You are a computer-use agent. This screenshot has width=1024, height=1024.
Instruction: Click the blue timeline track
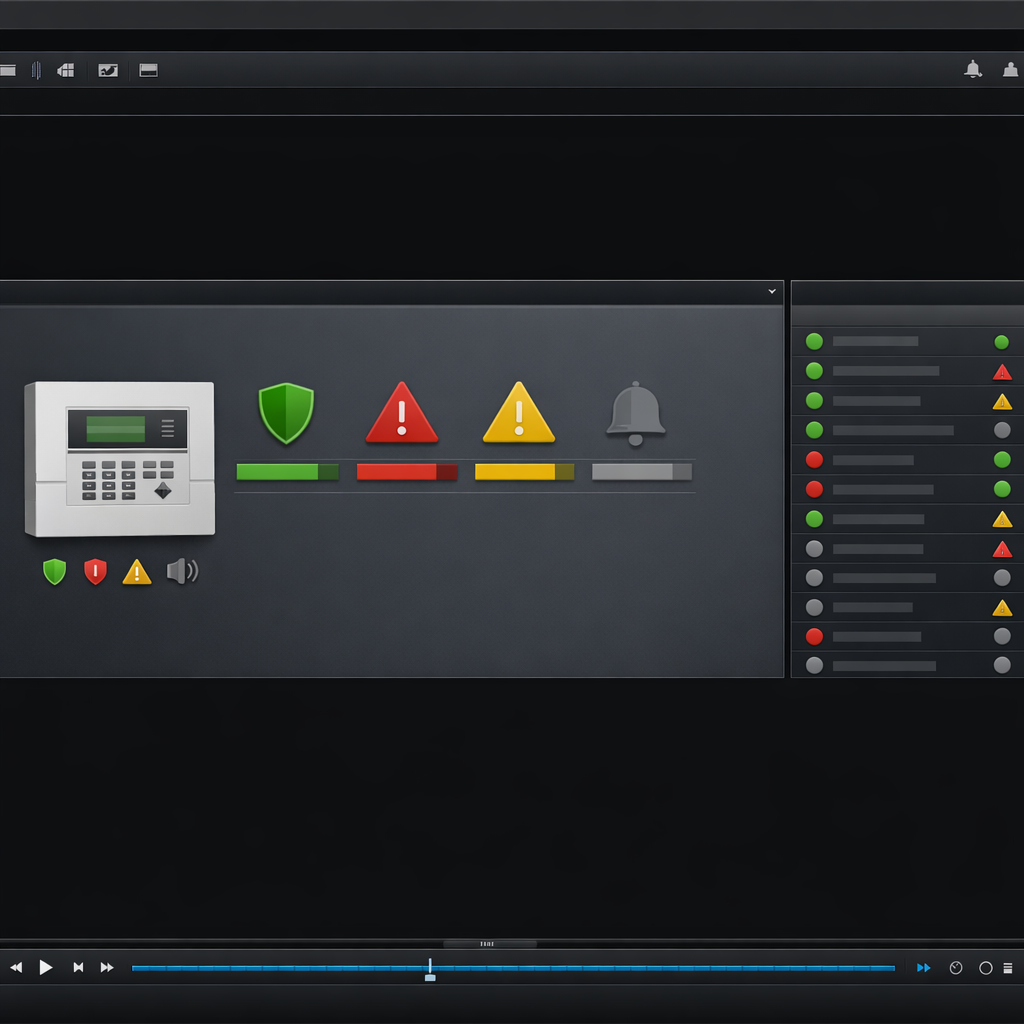pyautogui.click(x=513, y=968)
